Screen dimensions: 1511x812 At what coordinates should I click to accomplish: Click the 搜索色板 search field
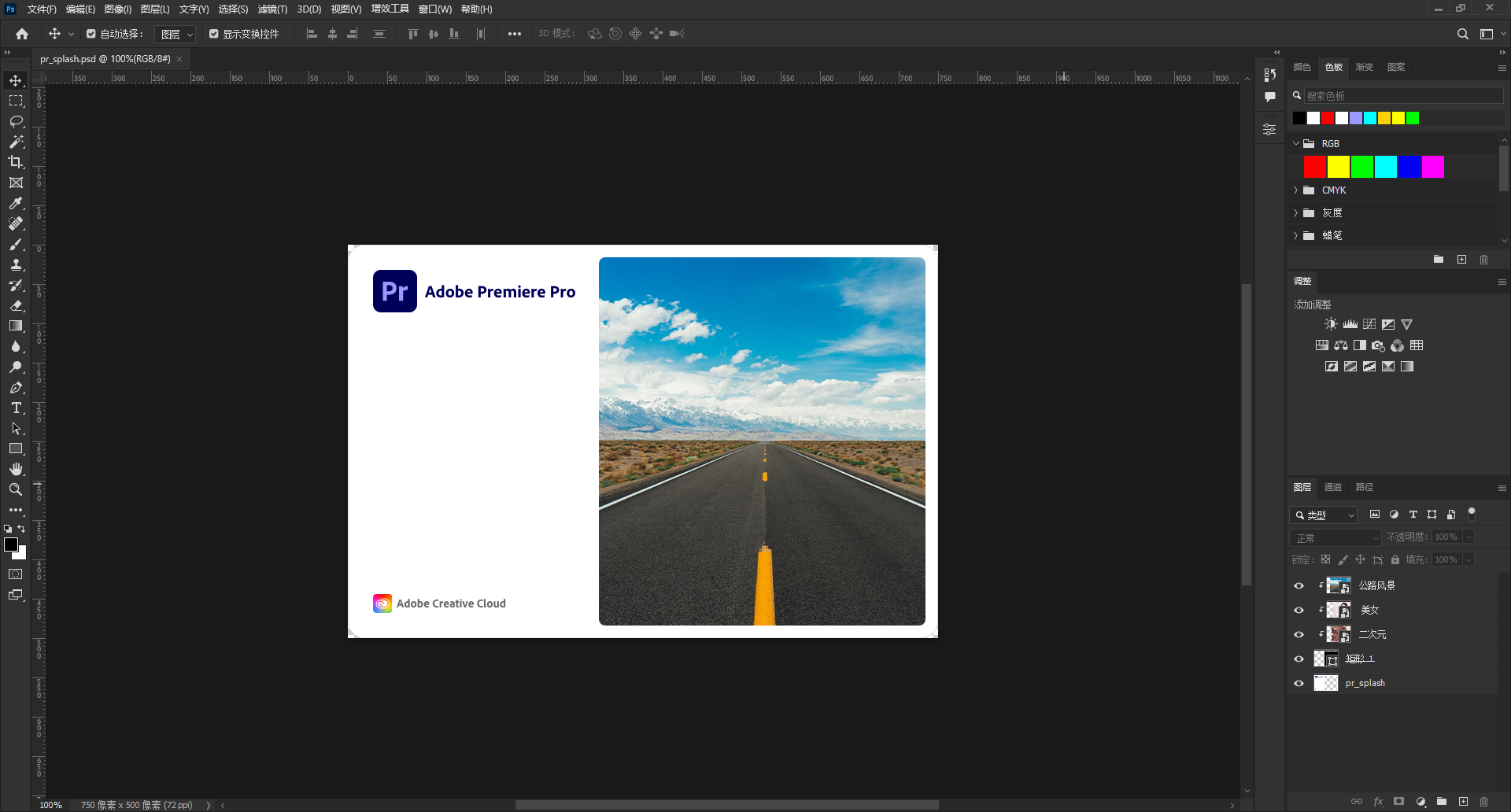point(1403,96)
